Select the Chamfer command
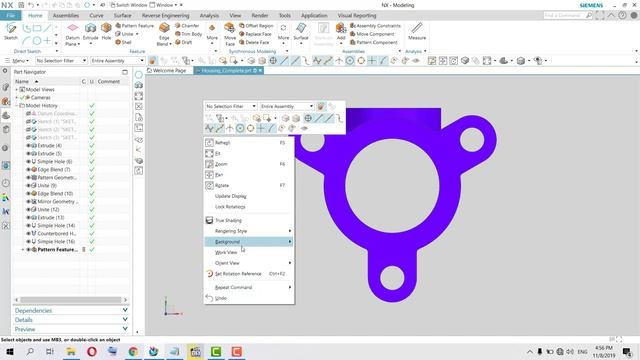 click(x=187, y=26)
